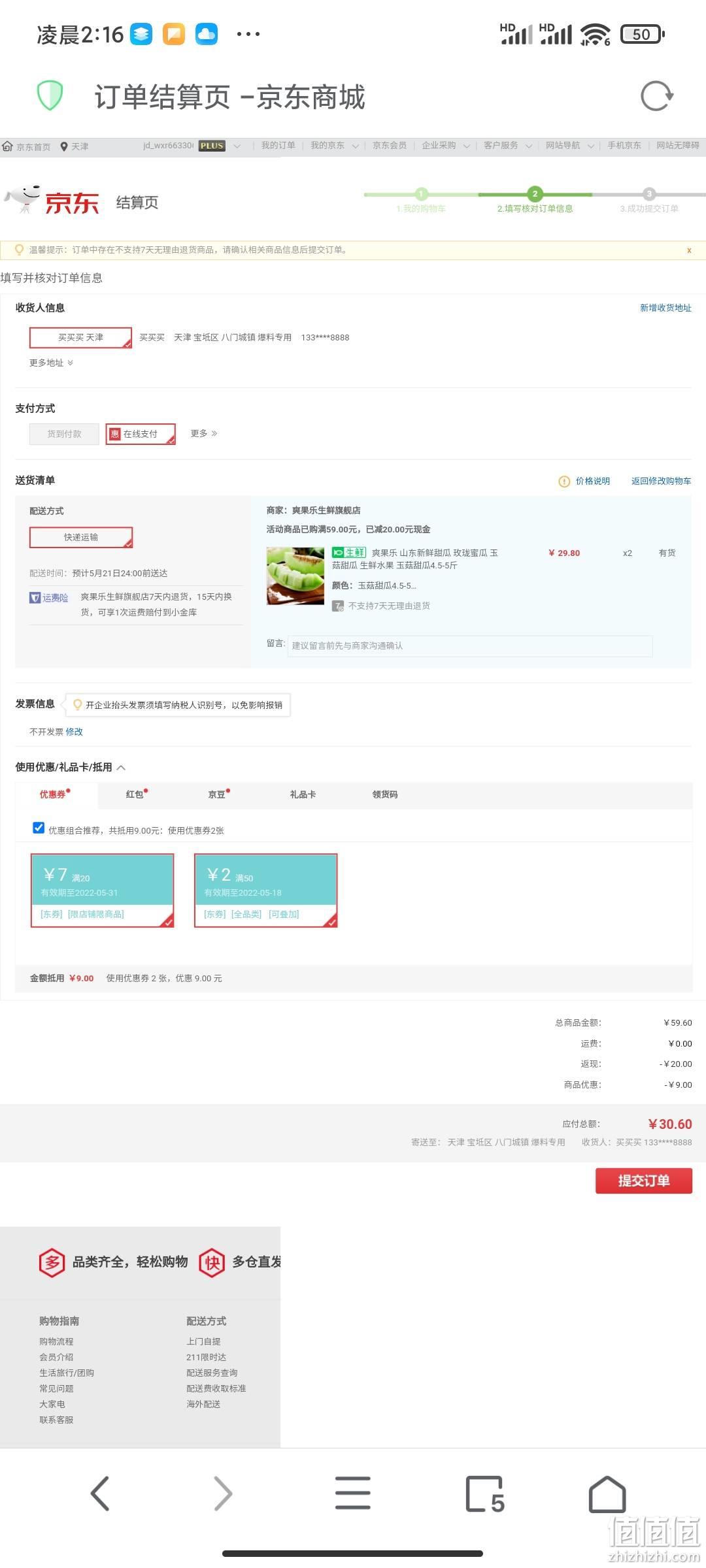Click add new shipping address link
The width and height of the screenshot is (706, 1568).
click(x=665, y=308)
